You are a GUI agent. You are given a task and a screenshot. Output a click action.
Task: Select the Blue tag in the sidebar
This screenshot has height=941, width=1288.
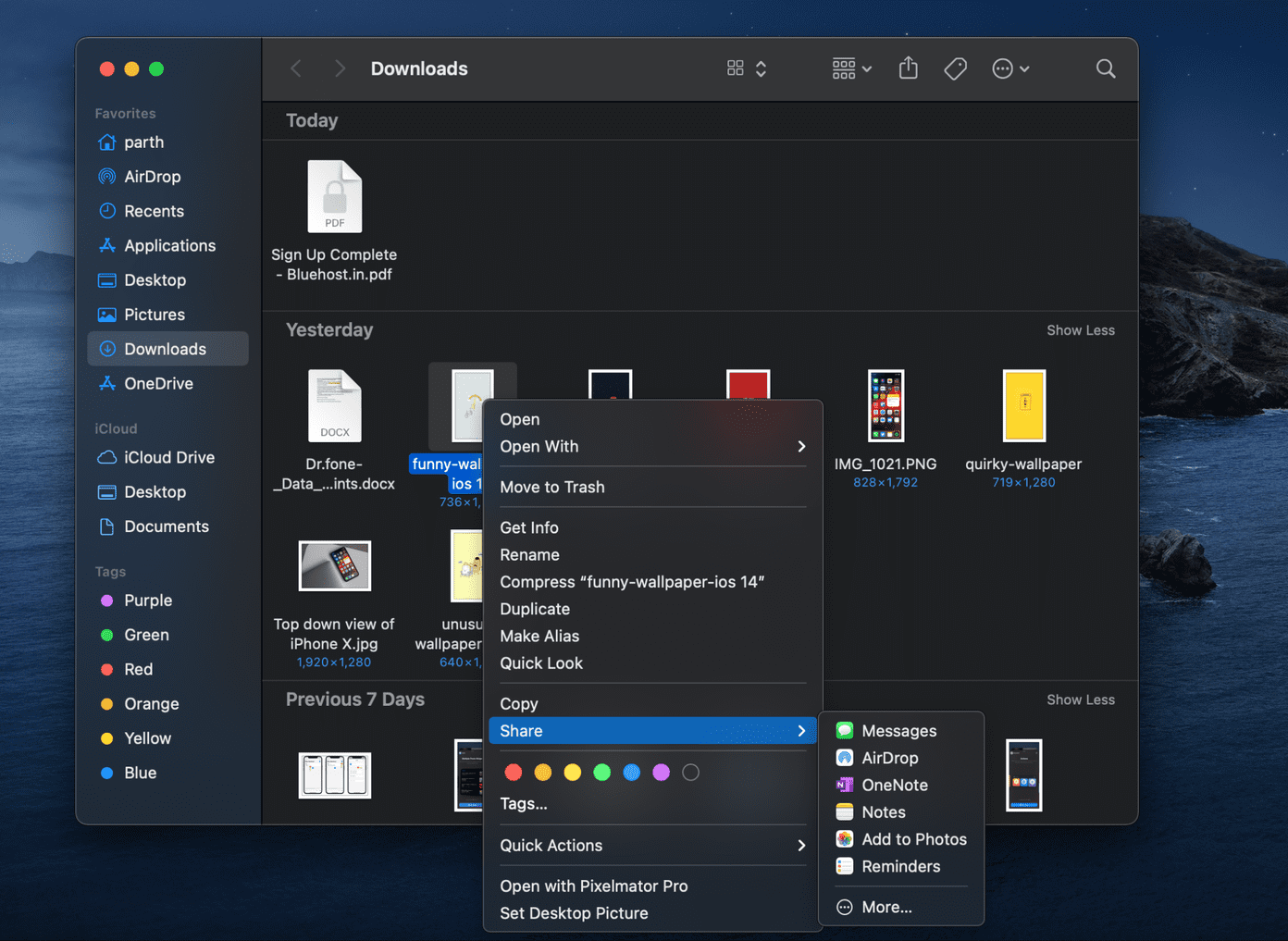coord(167,773)
